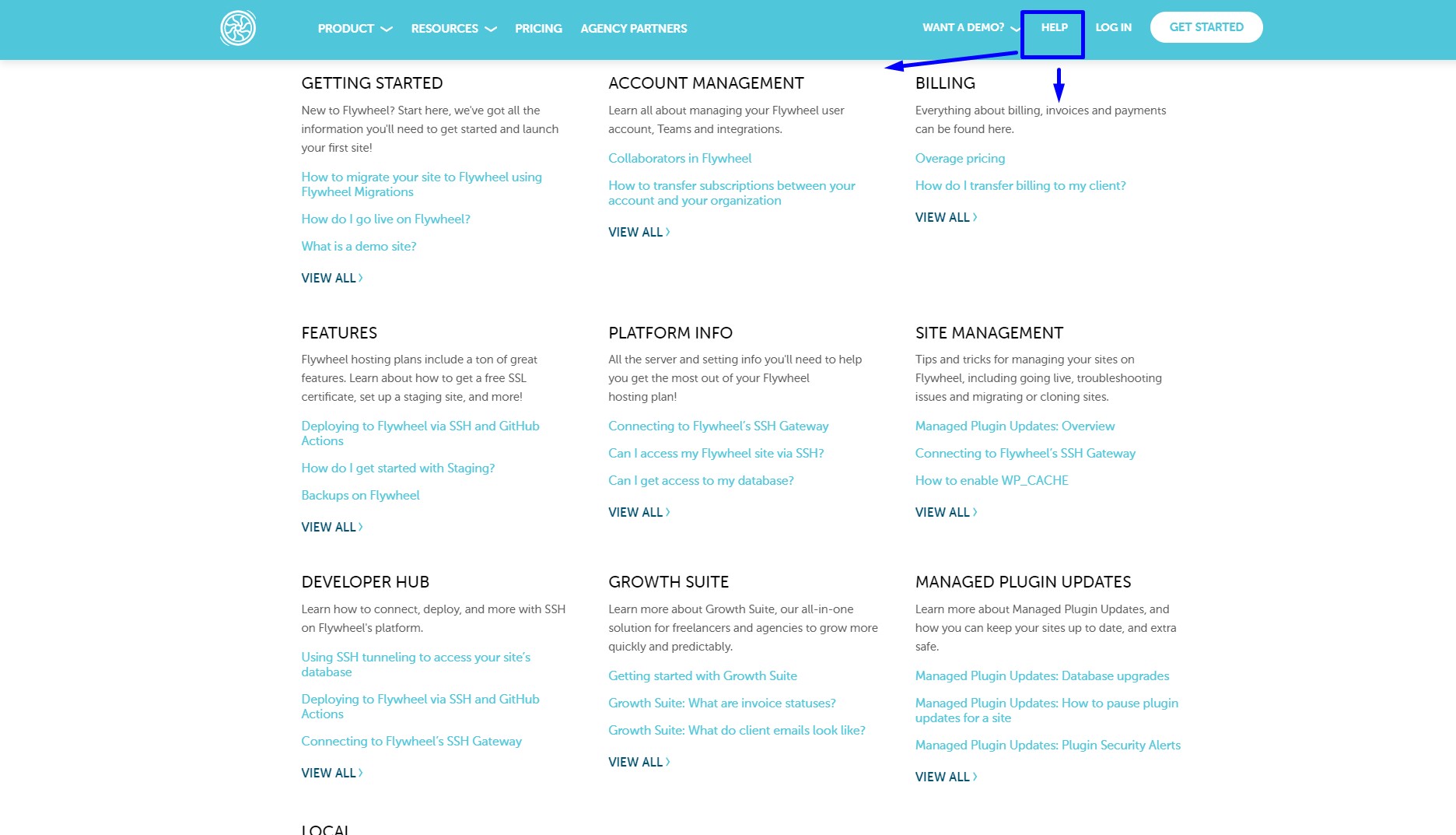Screen dimensions: 1456x835
Task: Open the Pricing page
Action: coord(538,29)
